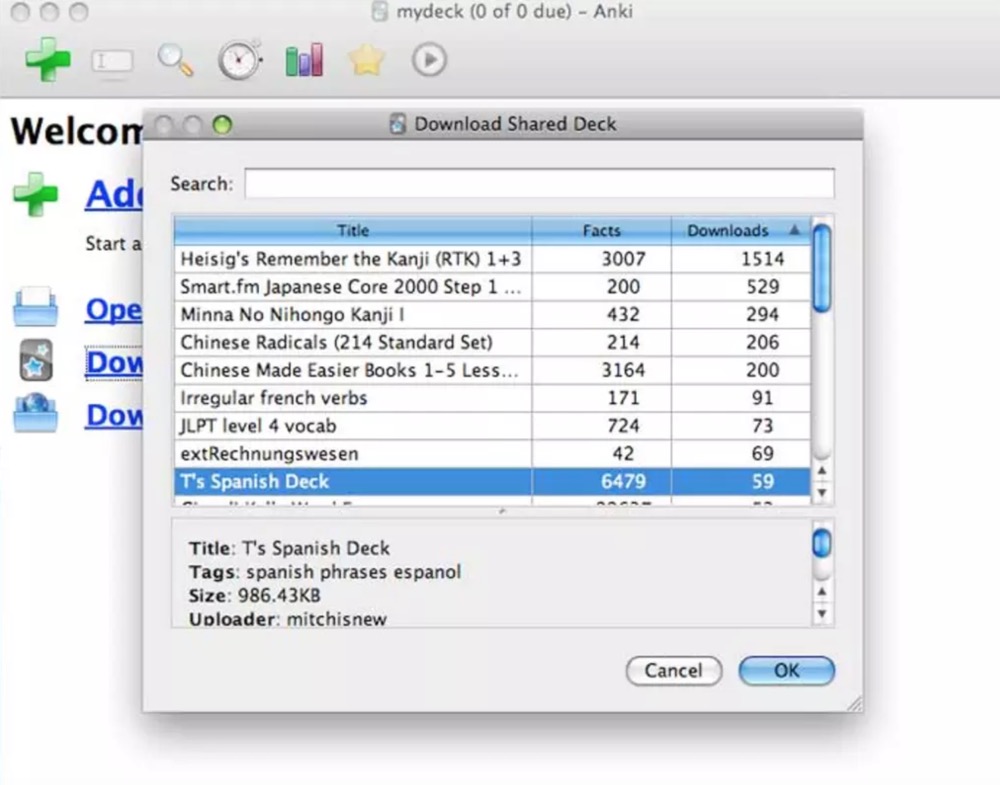Image resolution: width=1000 pixels, height=785 pixels.
Task: Select Heisig's Remember the Kanji row
Action: pos(492,259)
